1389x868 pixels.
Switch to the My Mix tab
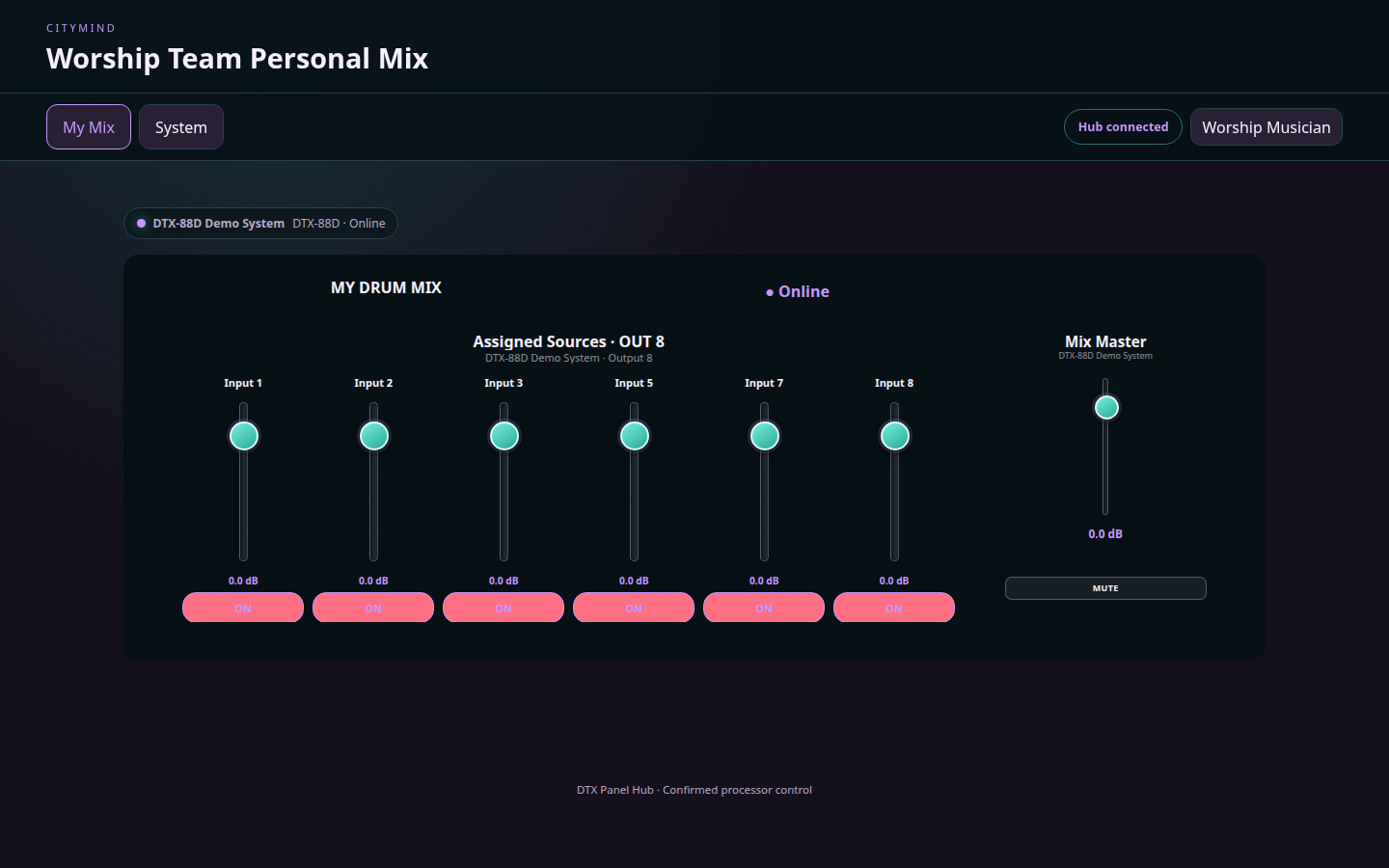(x=89, y=127)
